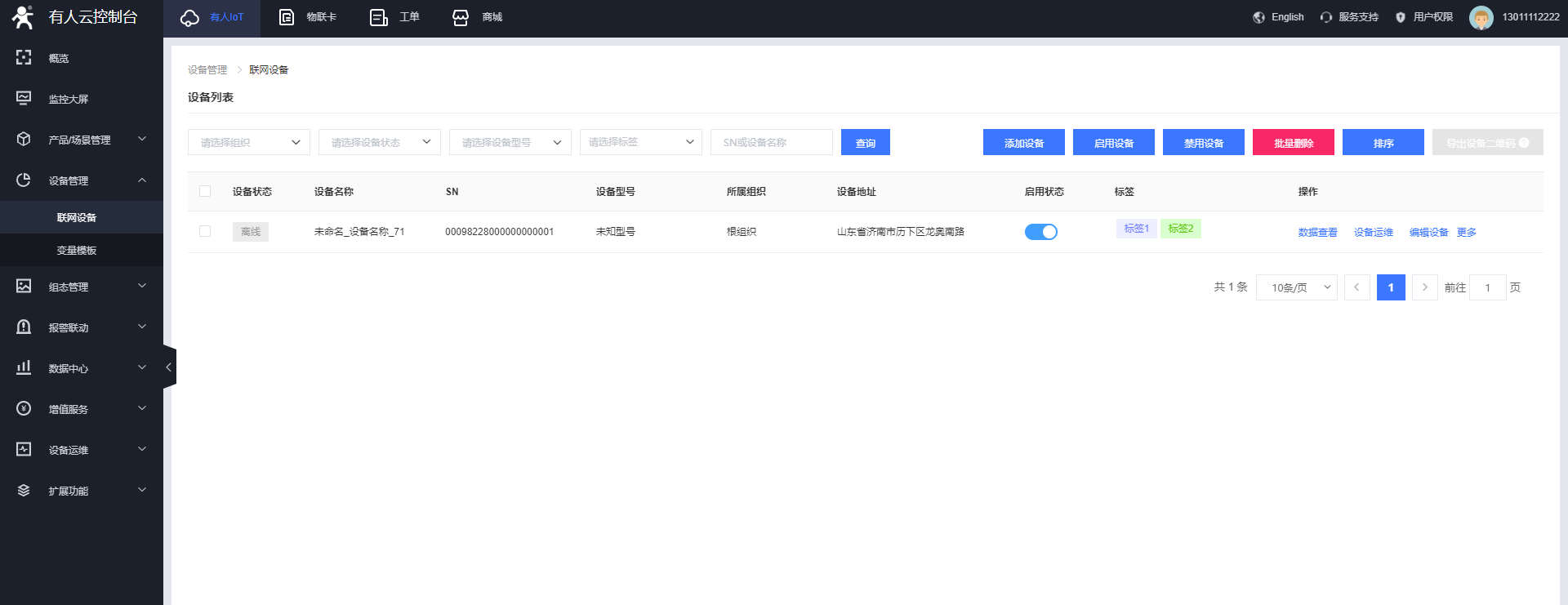Screen dimensions: 1568x605
Task: Click the red 批量删除 button
Action: pyautogui.click(x=1294, y=142)
